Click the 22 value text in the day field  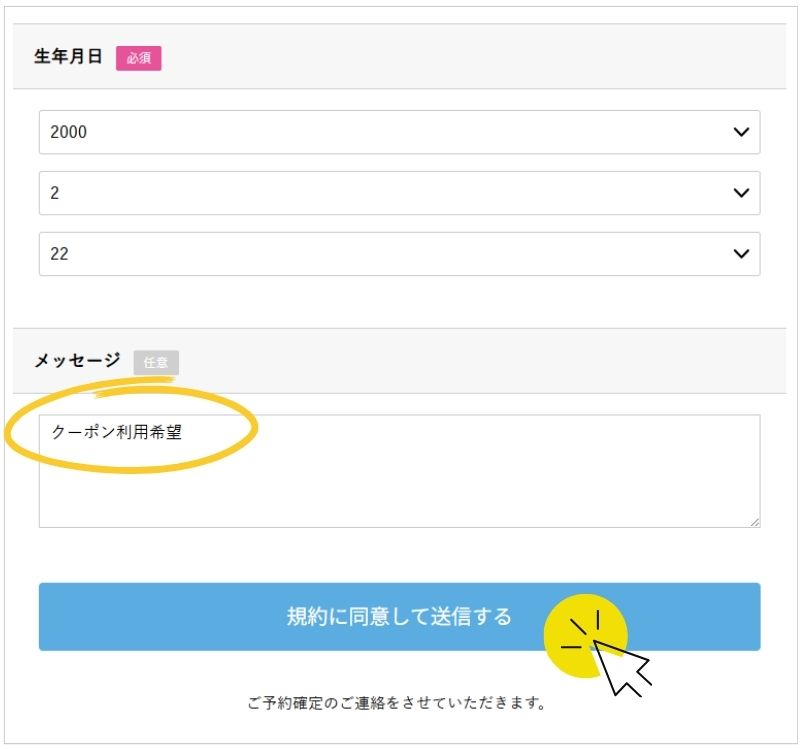click(59, 254)
